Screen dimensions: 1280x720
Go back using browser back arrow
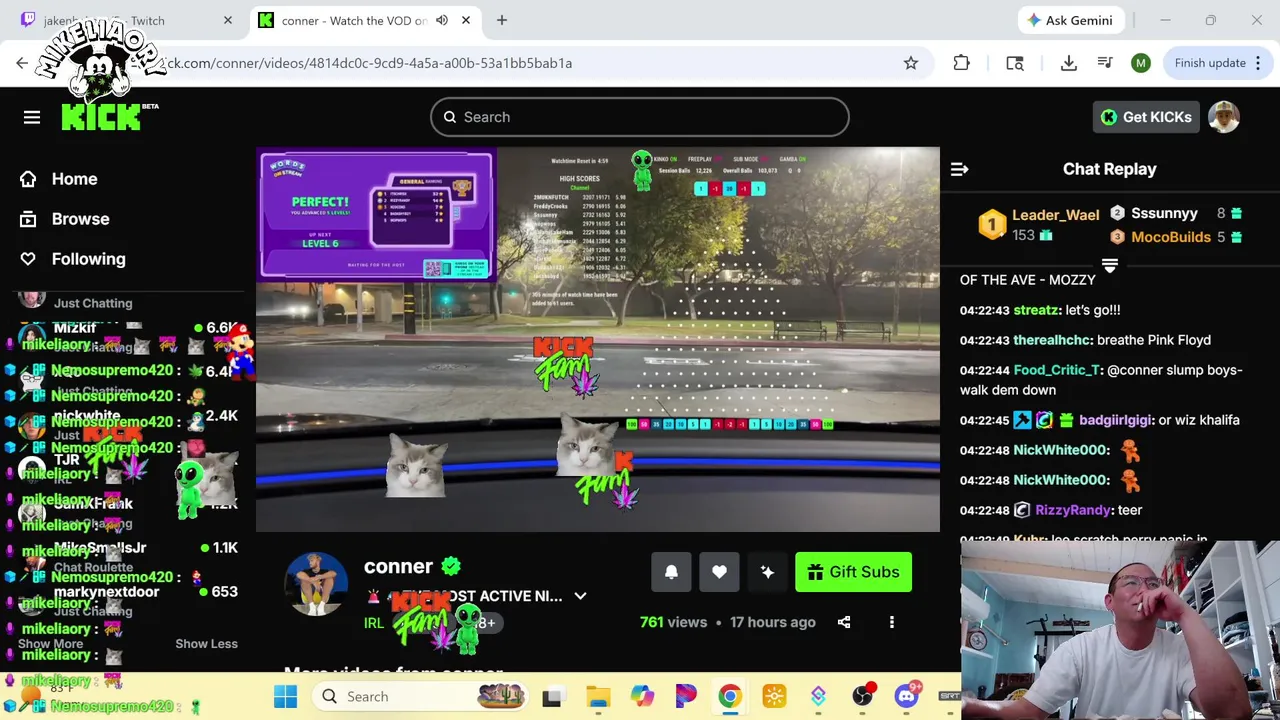coord(22,63)
